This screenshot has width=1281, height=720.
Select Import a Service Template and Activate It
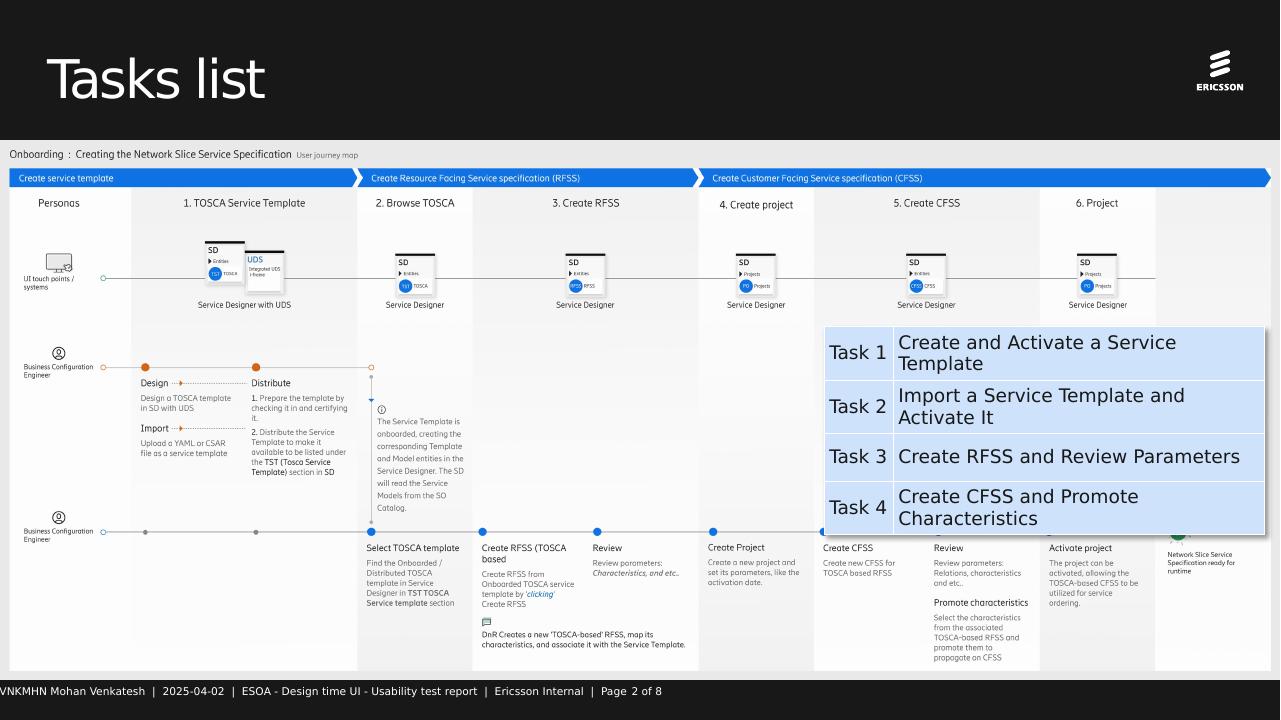tap(1079, 407)
